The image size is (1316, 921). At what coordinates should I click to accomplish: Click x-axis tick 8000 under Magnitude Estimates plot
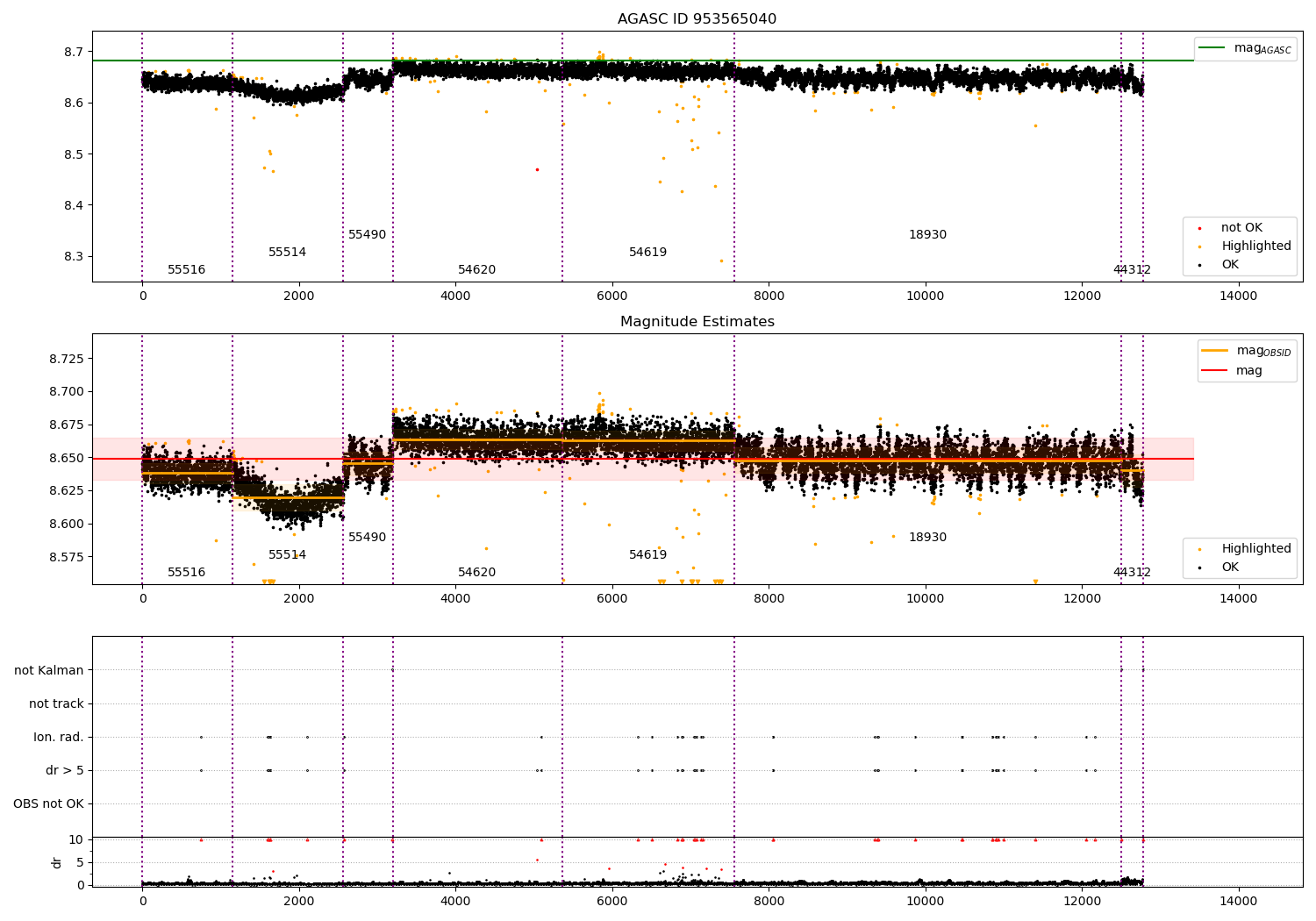pos(769,599)
